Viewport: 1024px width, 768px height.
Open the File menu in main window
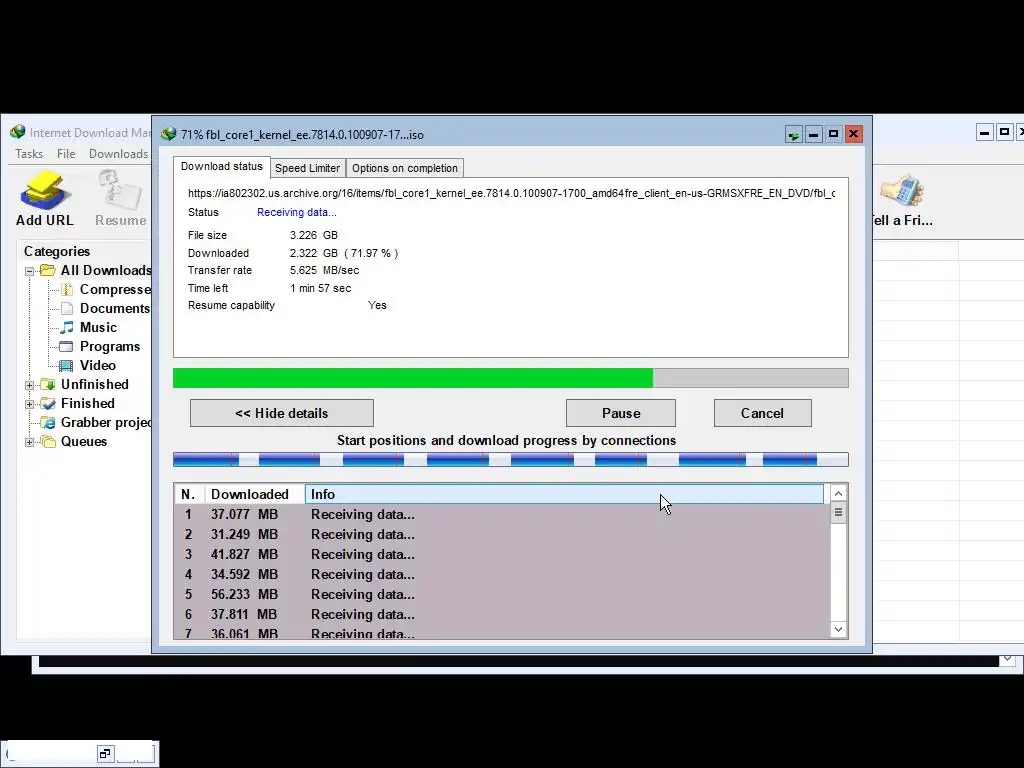tap(66, 153)
